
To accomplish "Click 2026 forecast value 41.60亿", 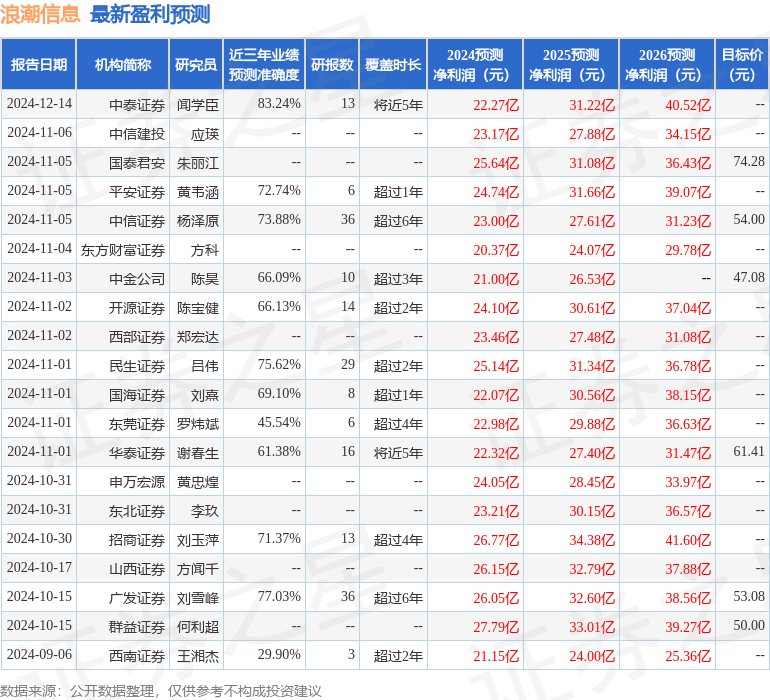I will 688,540.
